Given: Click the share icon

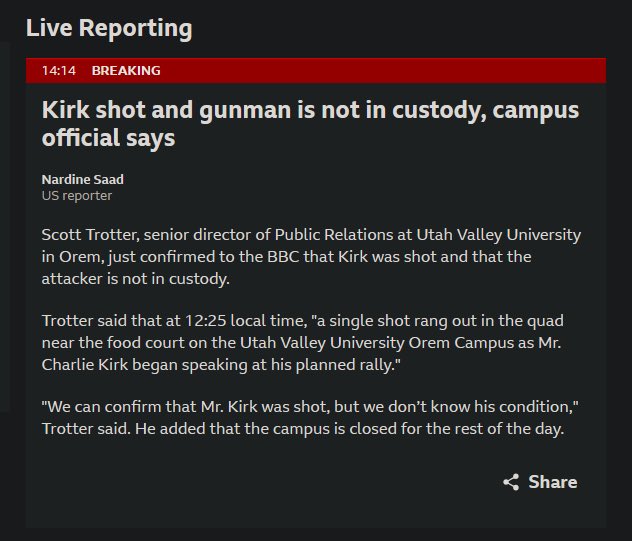Looking at the screenshot, I should coord(511,482).
